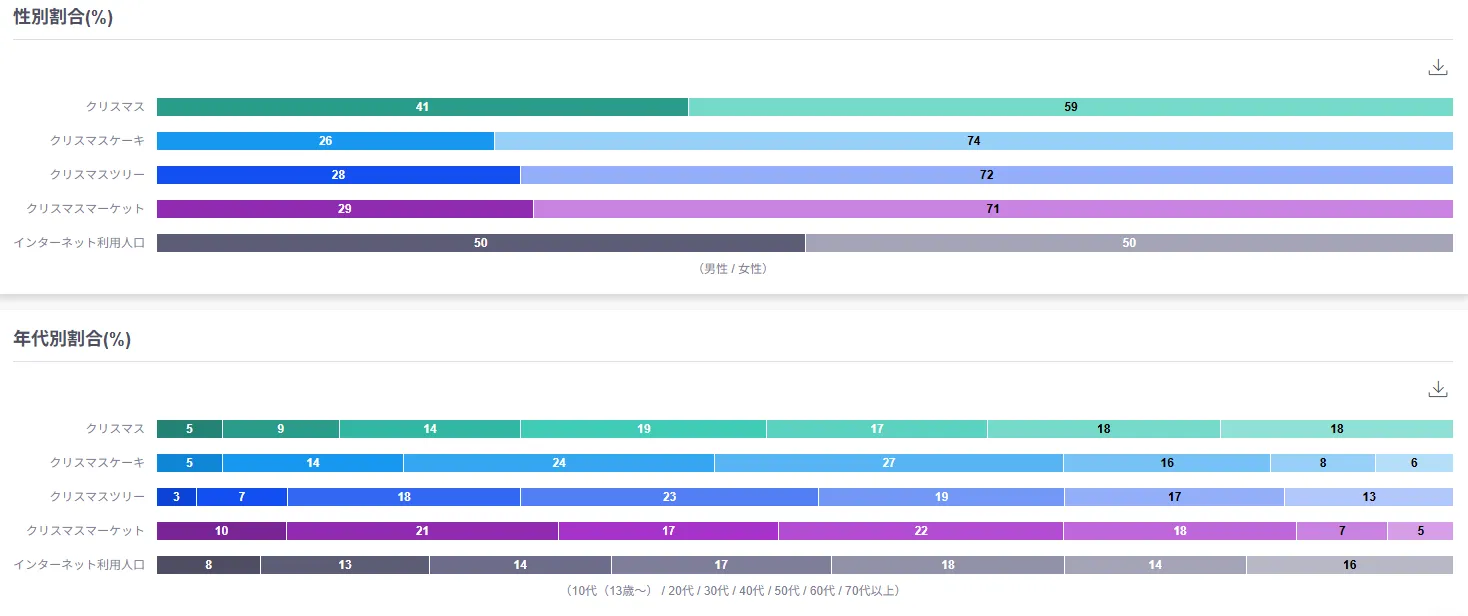Click クリスマスツリー age chart 23% segment
Screen dimensions: 1468x616
pyautogui.click(x=669, y=497)
